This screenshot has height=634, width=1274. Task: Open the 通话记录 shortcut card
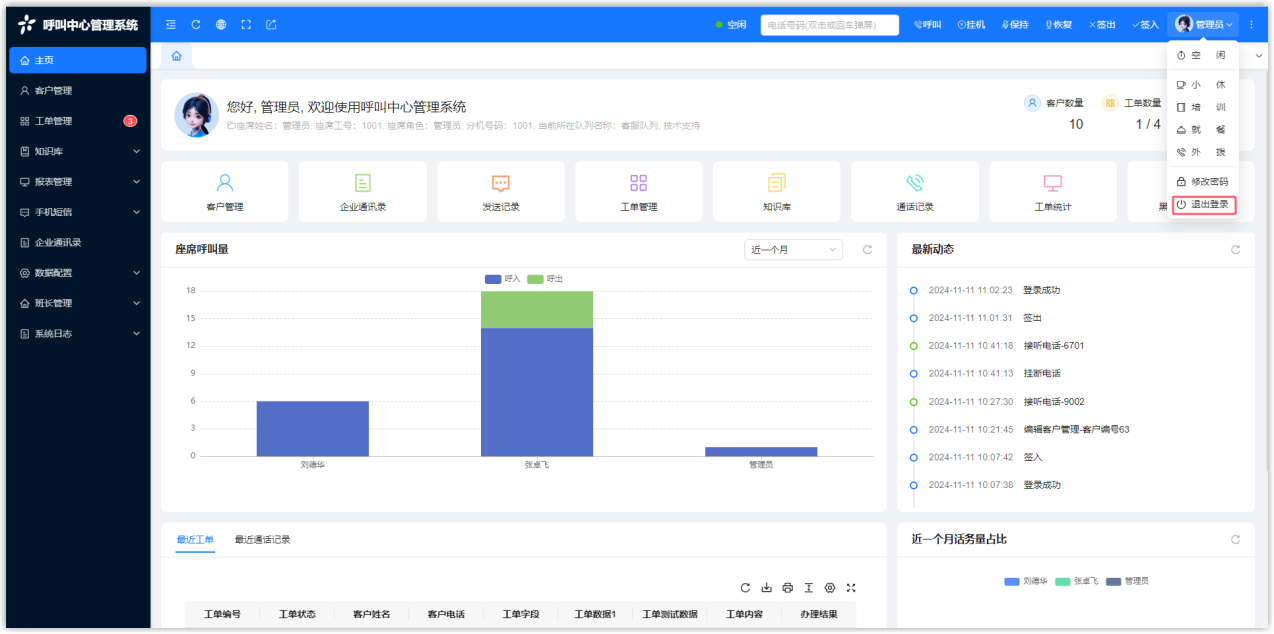pyautogui.click(x=914, y=192)
